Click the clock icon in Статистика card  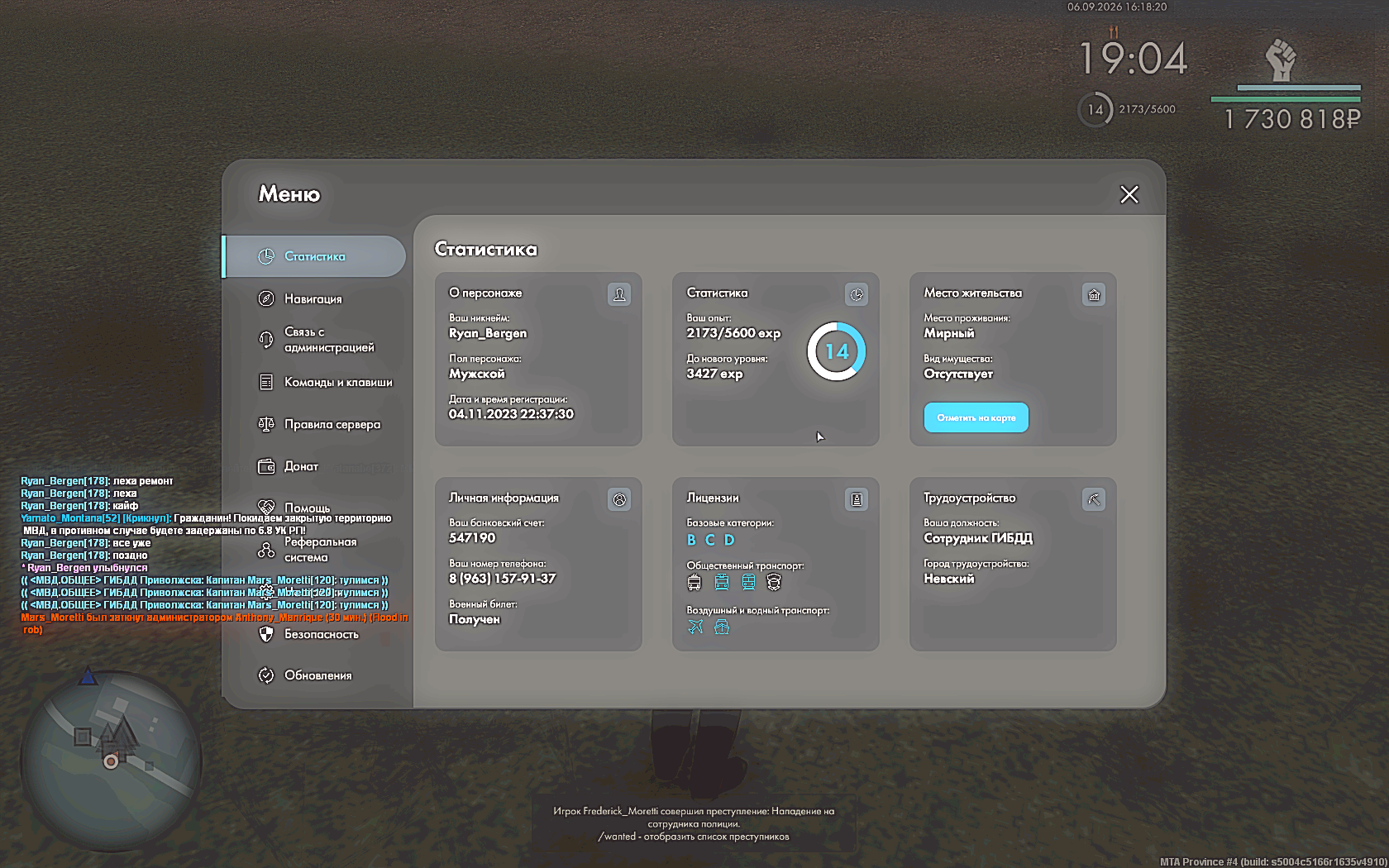tap(857, 294)
